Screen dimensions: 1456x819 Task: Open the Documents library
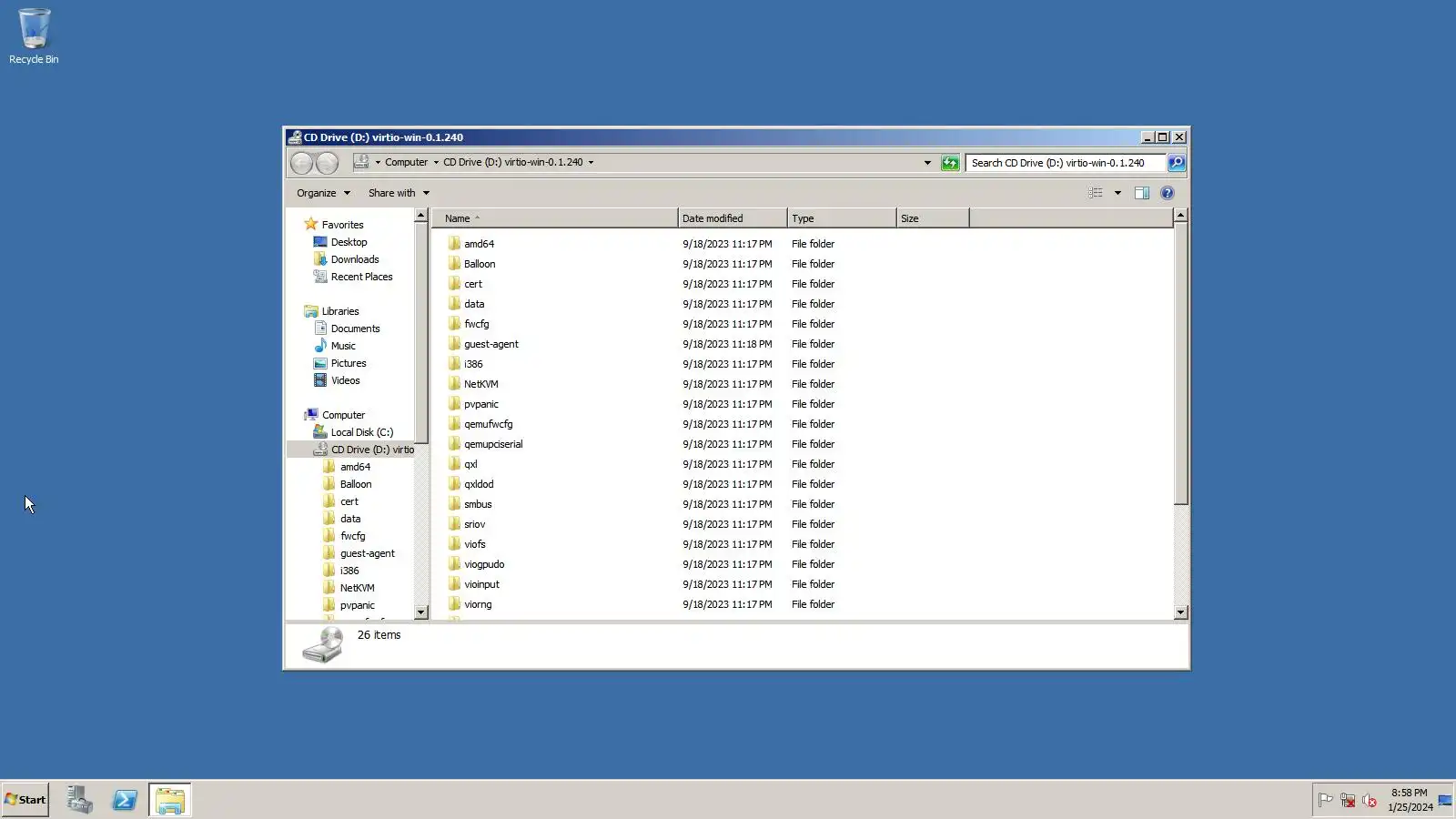[355, 329]
